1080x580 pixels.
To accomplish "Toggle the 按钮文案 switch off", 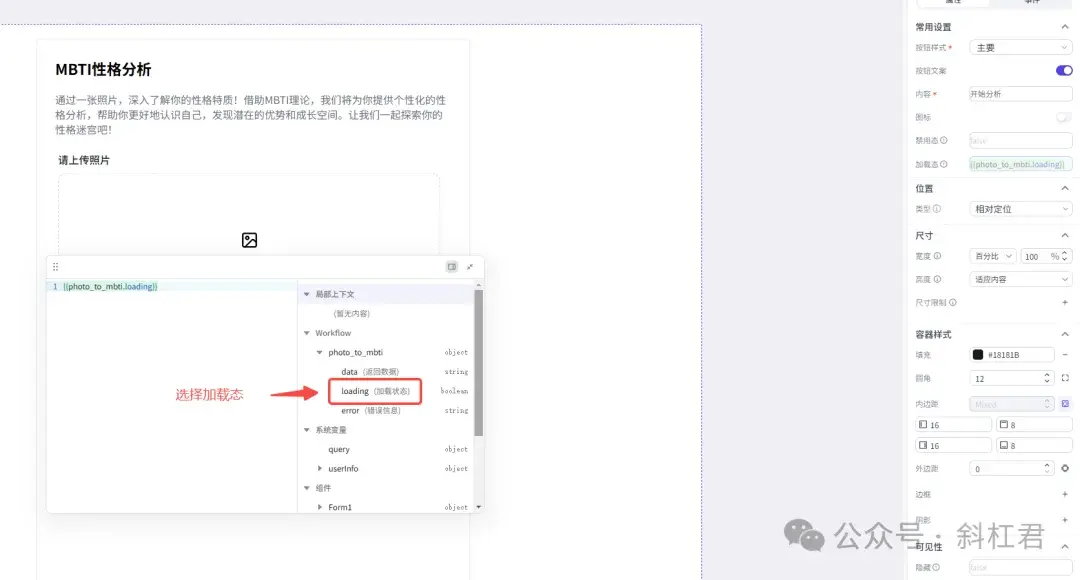I will [1063, 70].
